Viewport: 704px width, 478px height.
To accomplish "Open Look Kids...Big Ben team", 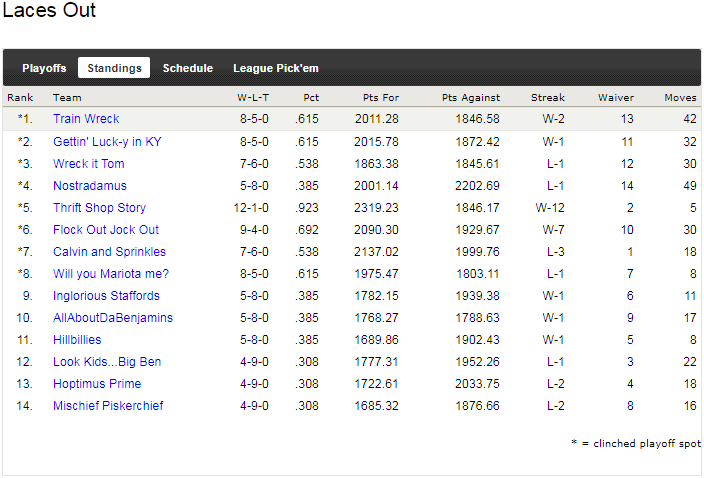I will [107, 362].
